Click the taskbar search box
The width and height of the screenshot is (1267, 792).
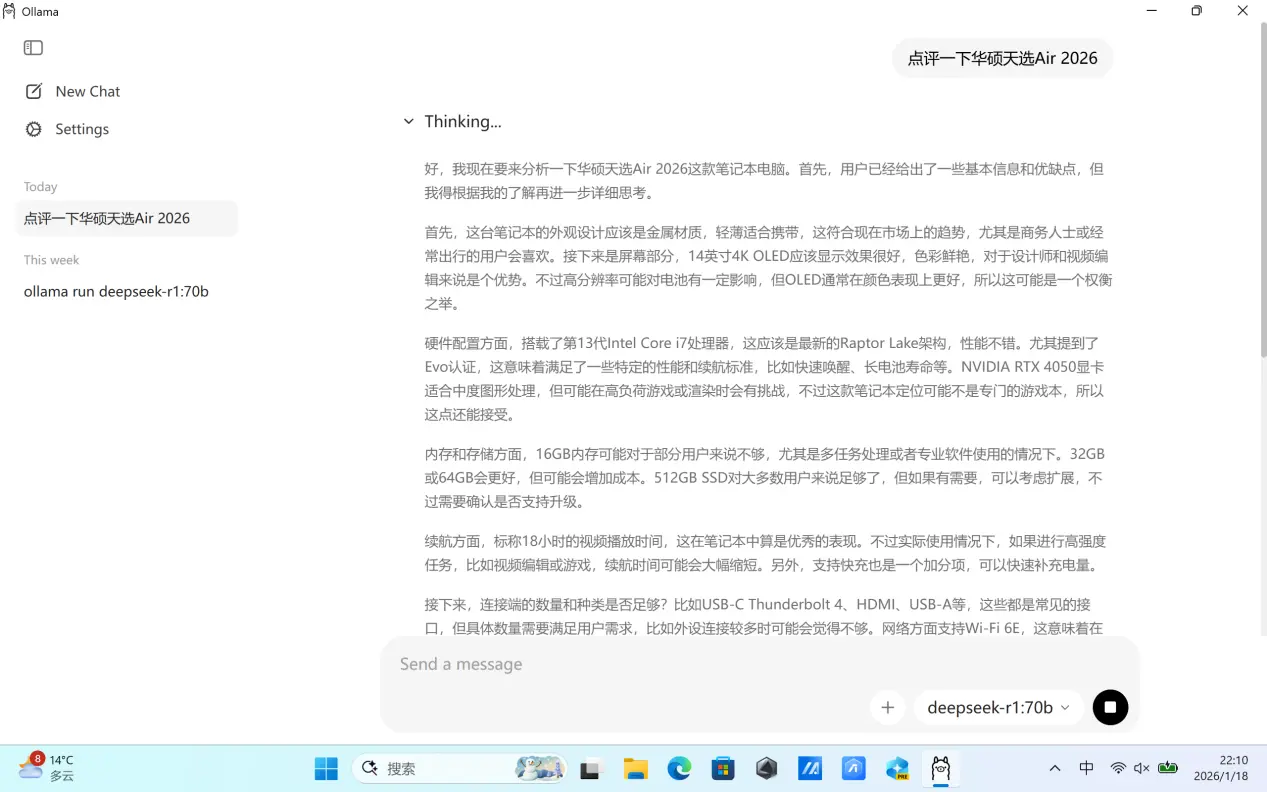pos(459,768)
